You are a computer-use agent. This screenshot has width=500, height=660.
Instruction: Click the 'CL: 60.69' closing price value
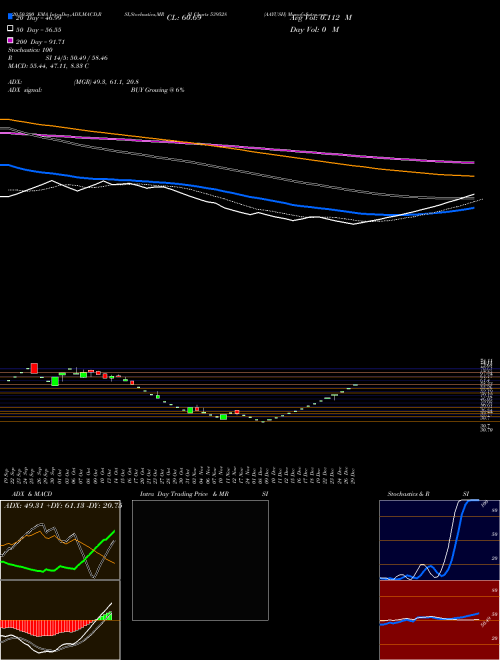click(184, 18)
